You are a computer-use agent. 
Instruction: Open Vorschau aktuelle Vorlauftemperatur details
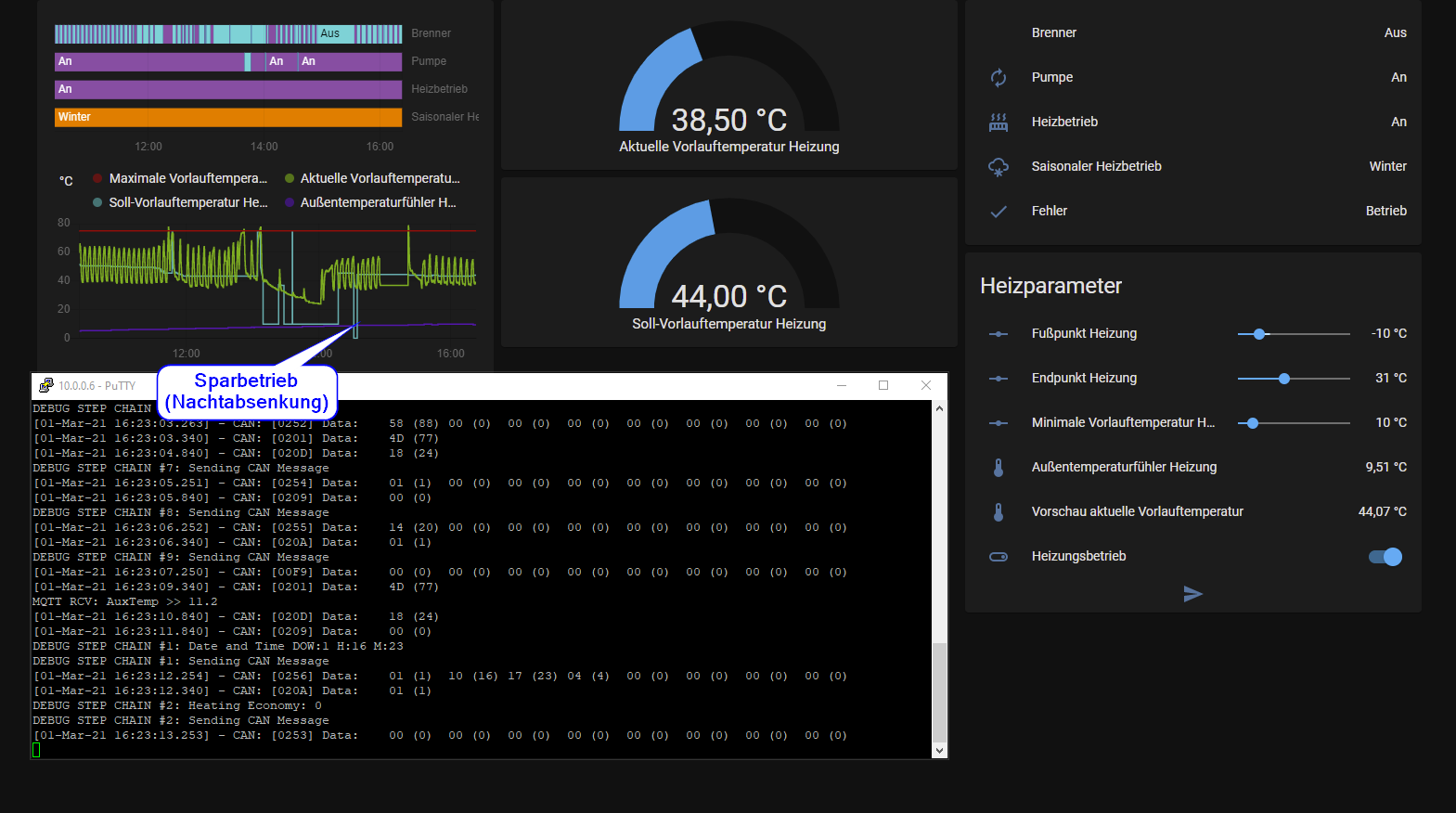[1193, 511]
